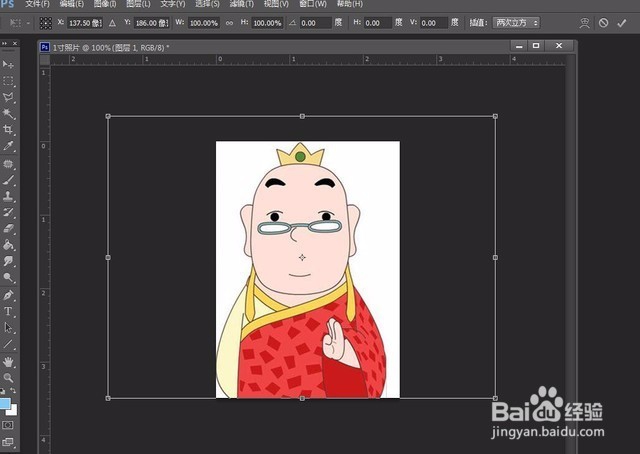Open the 两次立方 interpolation dropdown
Screen dimensions: 640x454
[516, 23]
